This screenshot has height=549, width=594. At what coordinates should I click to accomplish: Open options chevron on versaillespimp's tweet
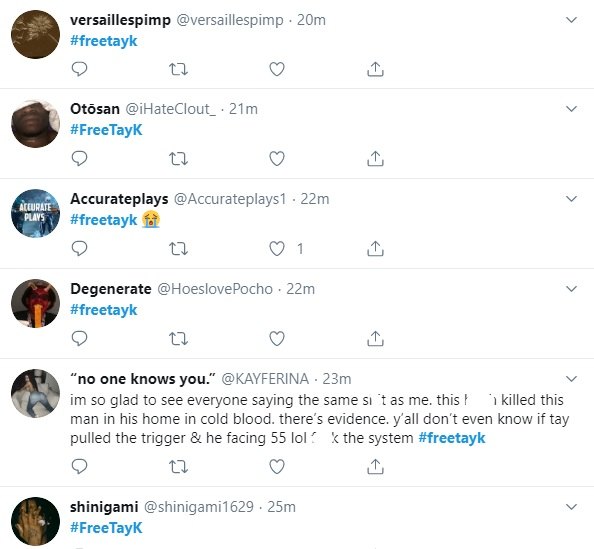[571, 20]
